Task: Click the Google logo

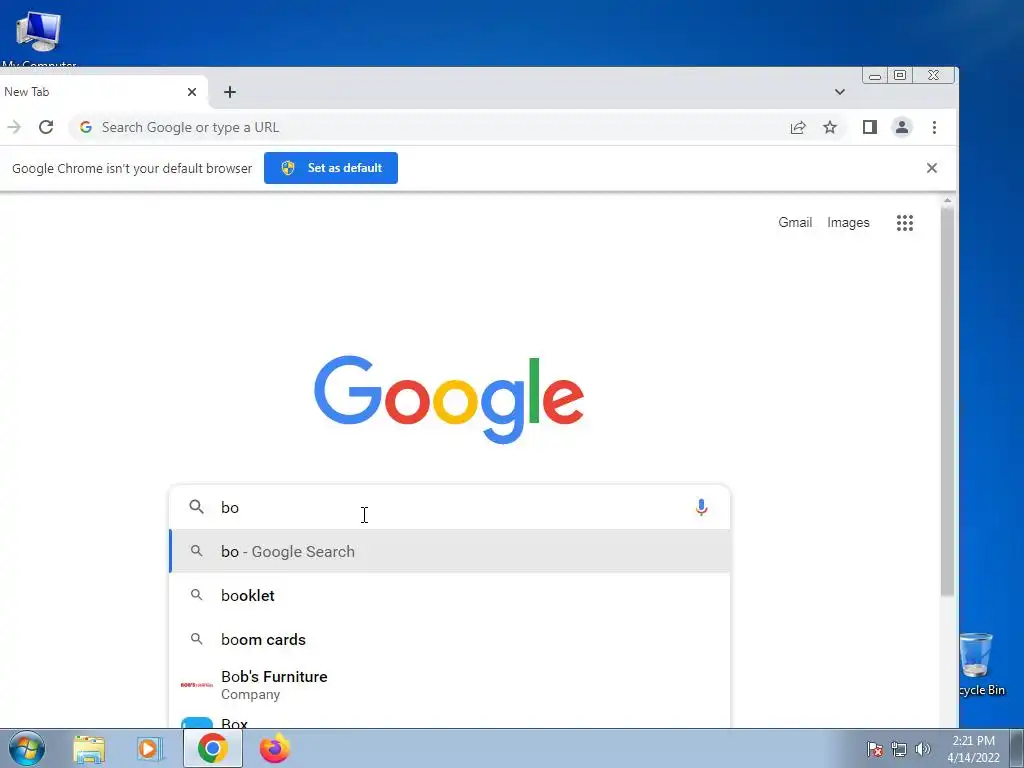Action: 449,399
